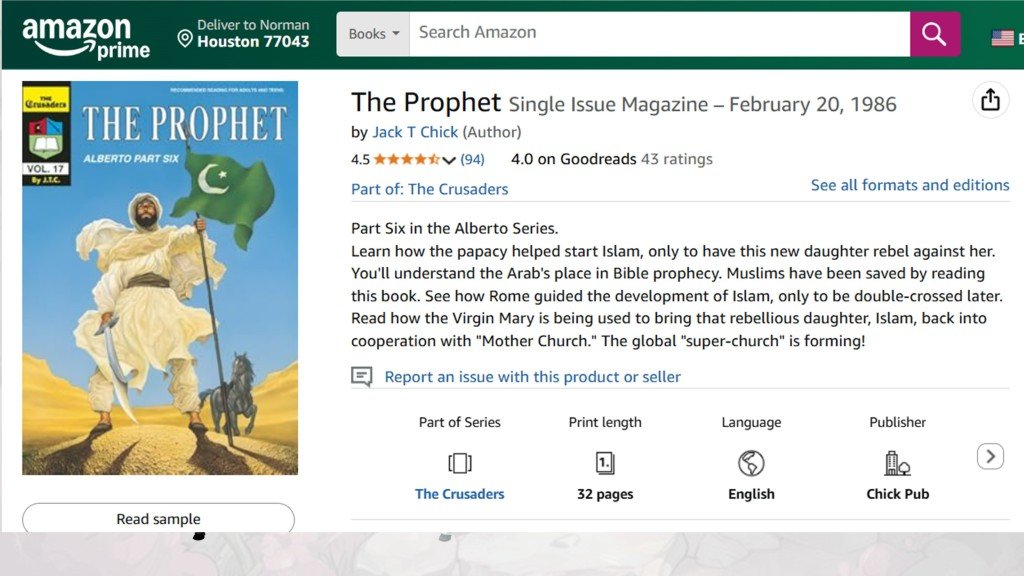1024x576 pixels.
Task: Click the Print length page icon
Action: 605,463
